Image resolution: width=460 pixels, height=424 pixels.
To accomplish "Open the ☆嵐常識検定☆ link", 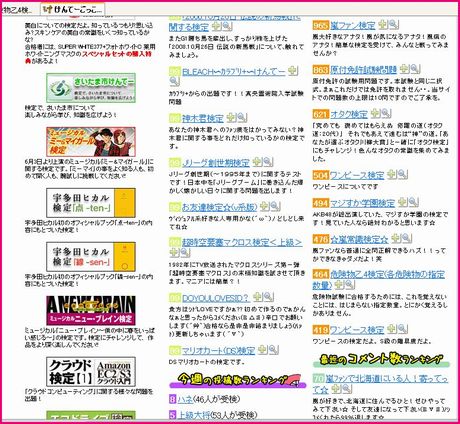I will click(x=359, y=239).
